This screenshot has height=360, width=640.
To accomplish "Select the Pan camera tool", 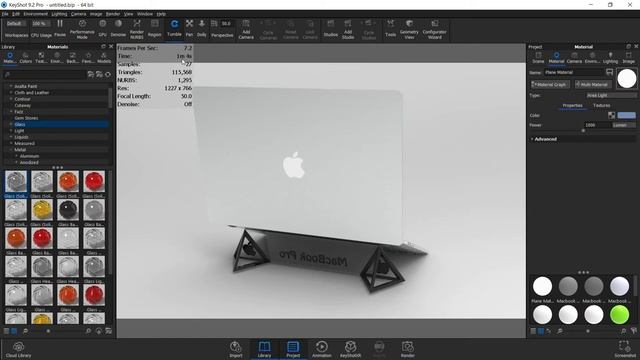I will pos(189,29).
